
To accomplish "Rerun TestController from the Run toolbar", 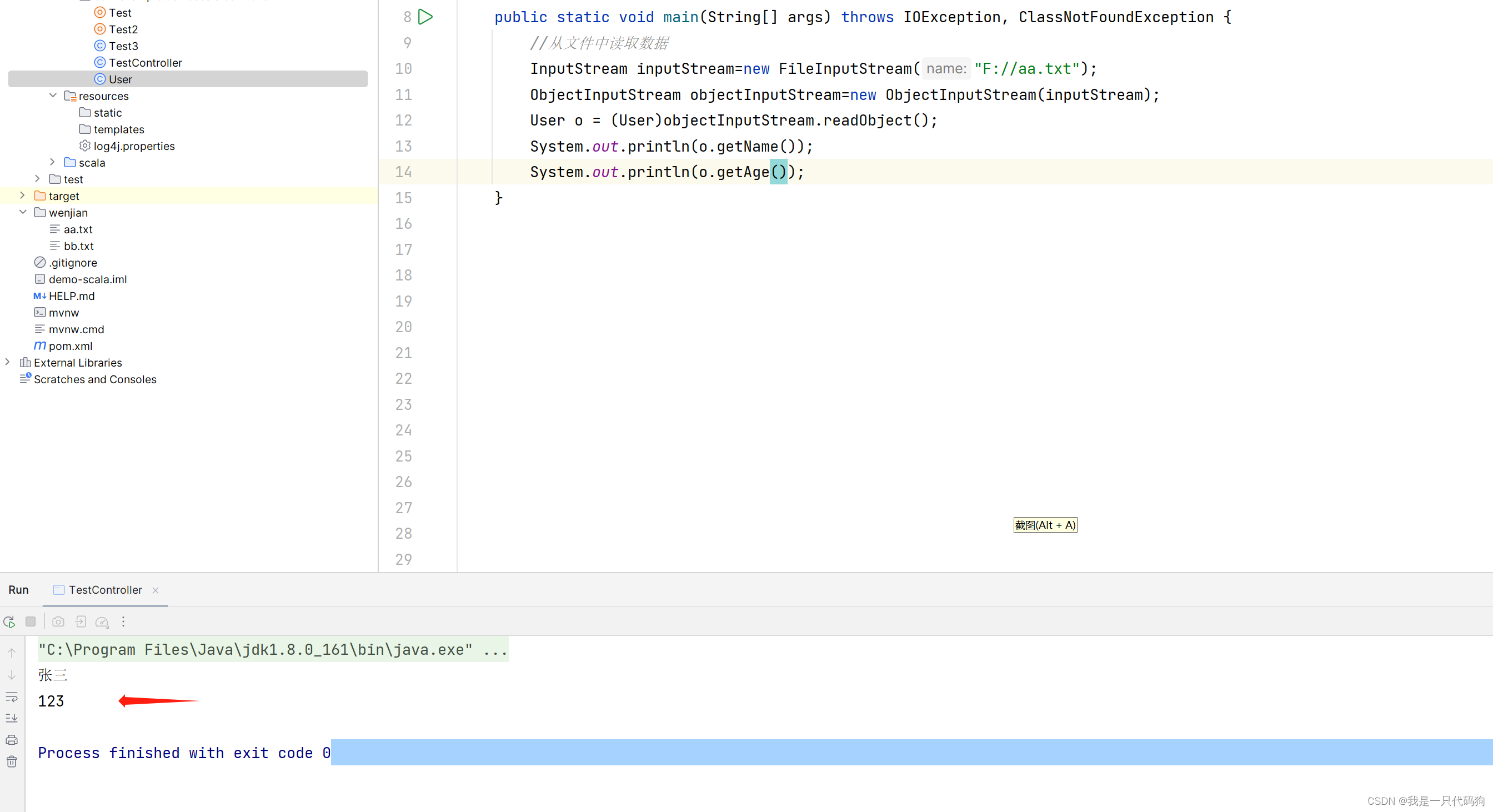I will (9, 622).
